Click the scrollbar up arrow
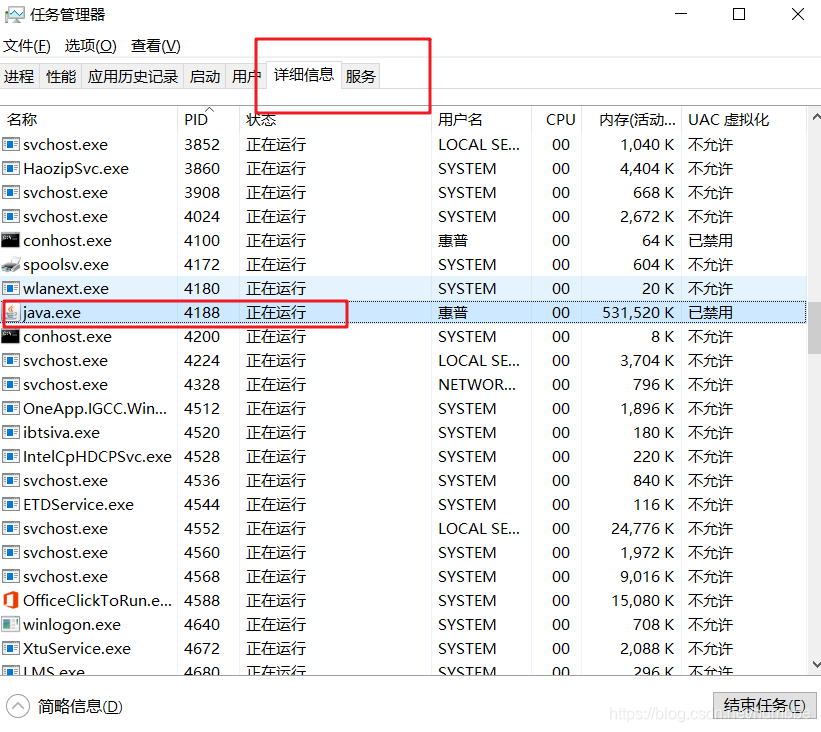This screenshot has width=821, height=732. point(815,117)
